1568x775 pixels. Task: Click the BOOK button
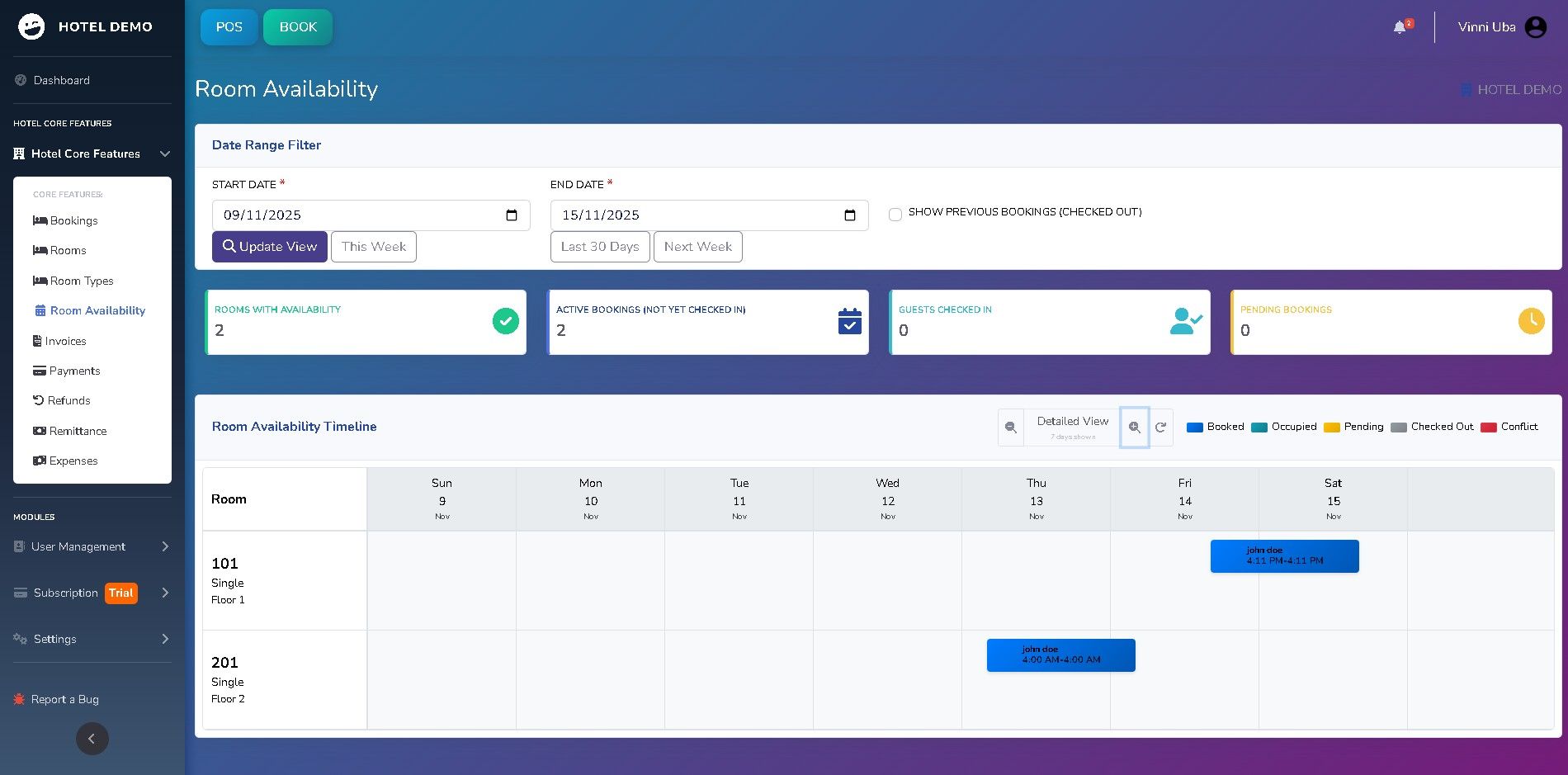298,27
